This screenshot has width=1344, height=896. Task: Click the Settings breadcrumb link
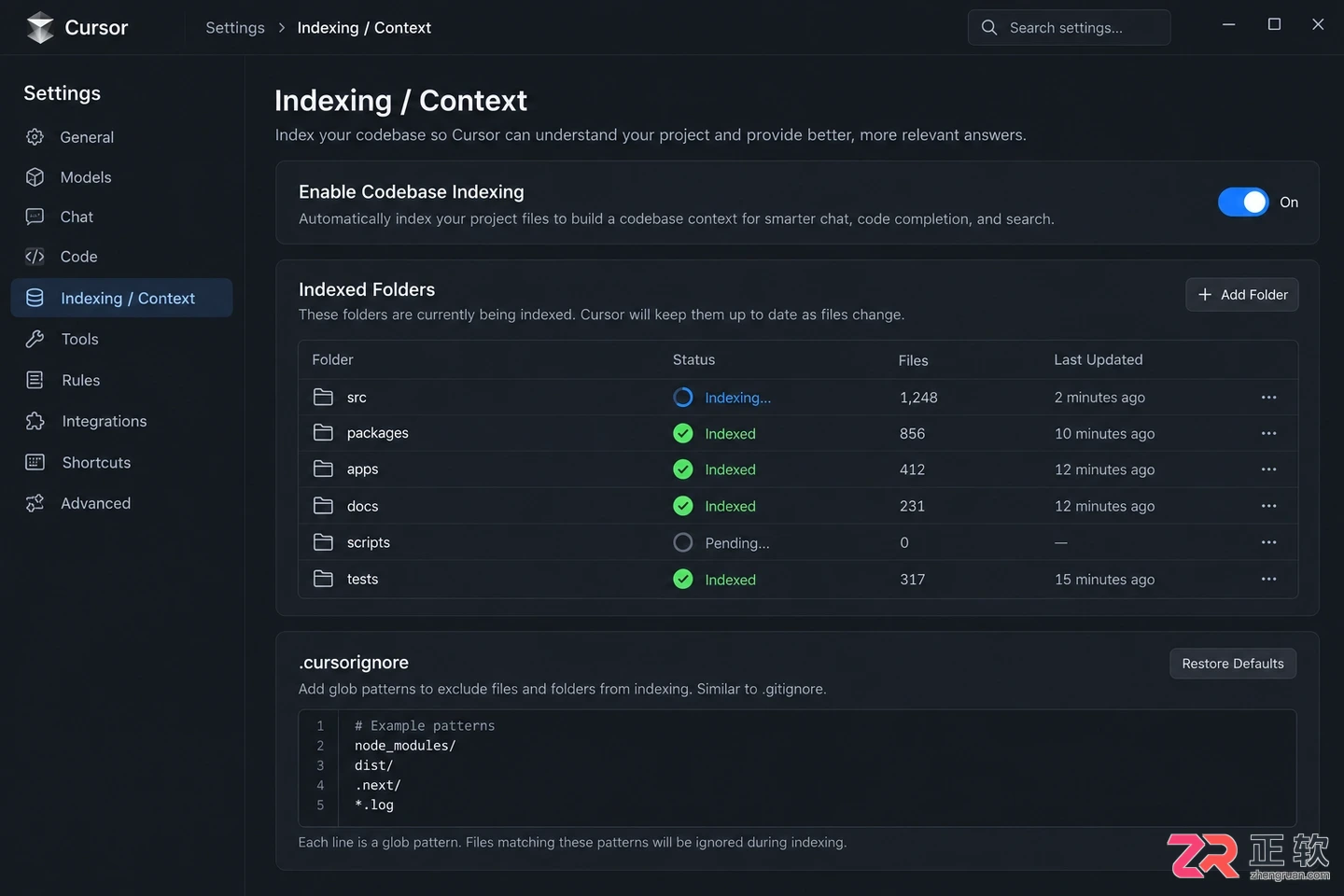235,28
